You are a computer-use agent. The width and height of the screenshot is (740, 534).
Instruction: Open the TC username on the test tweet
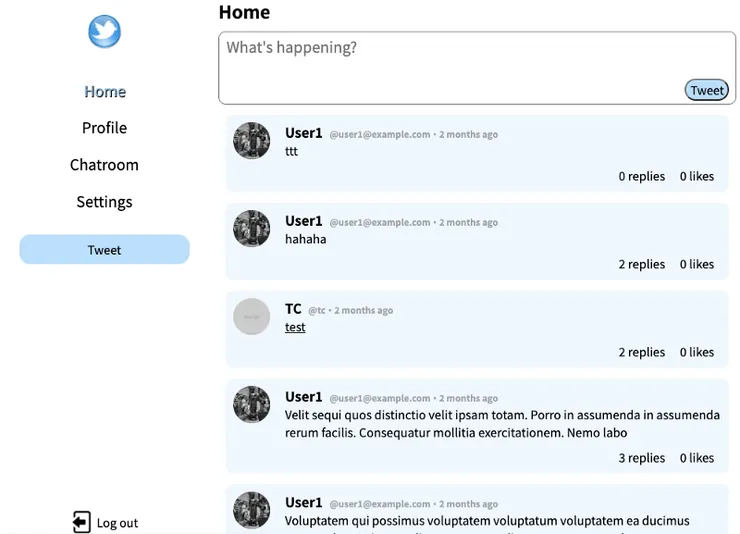coord(293,309)
